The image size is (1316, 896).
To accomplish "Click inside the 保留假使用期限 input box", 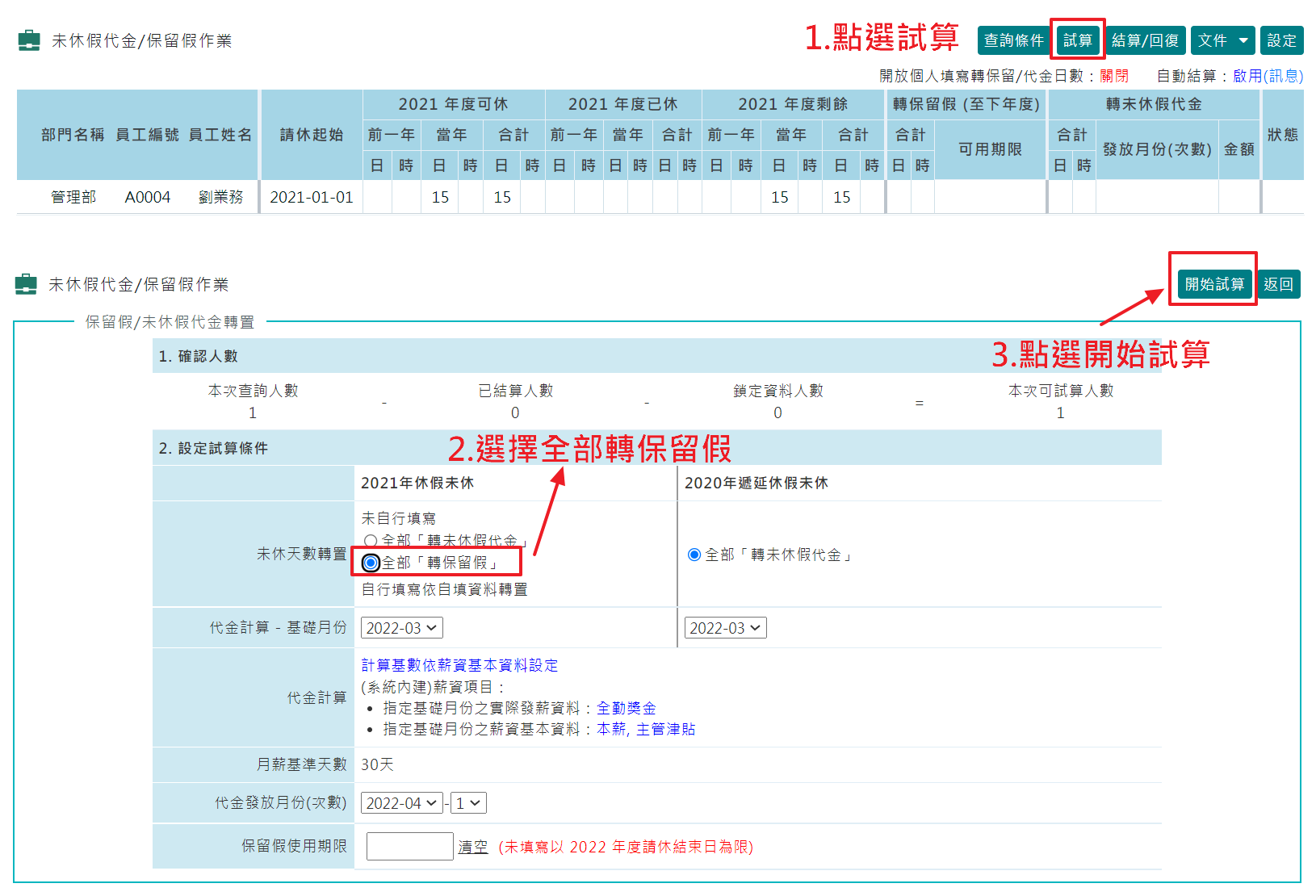I will (x=409, y=845).
